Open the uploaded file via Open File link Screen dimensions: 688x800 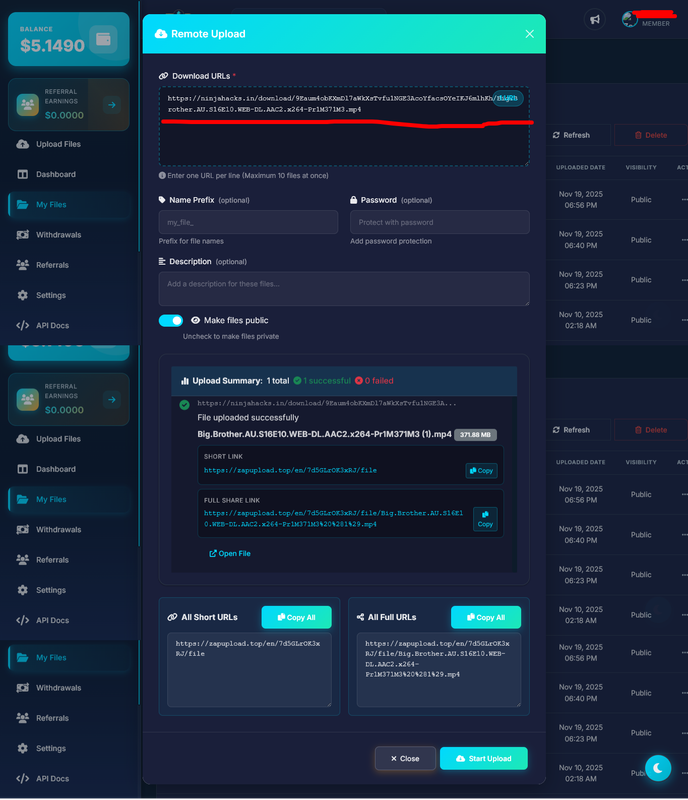[230, 554]
